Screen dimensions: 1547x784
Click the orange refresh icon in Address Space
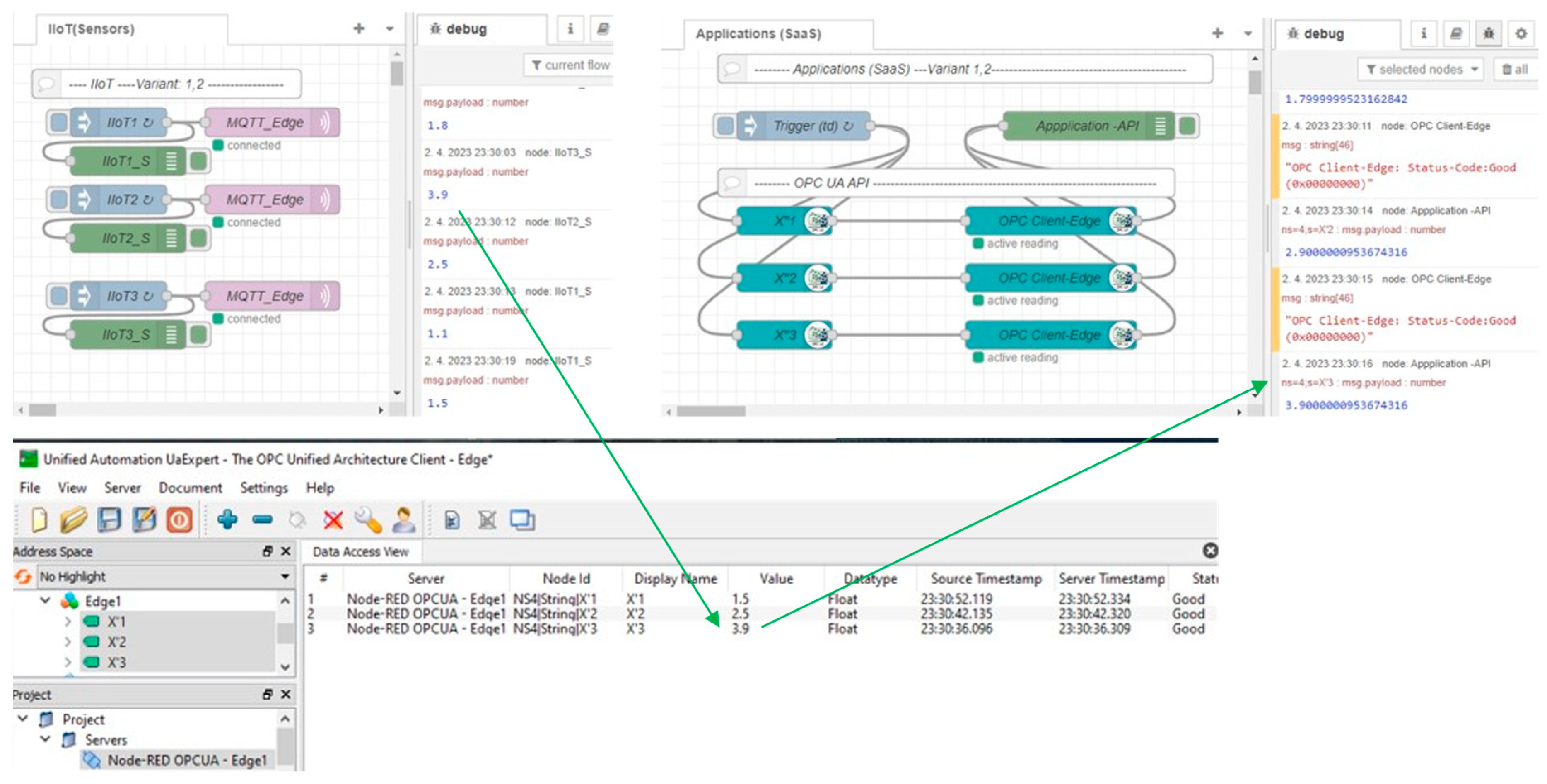(x=23, y=576)
